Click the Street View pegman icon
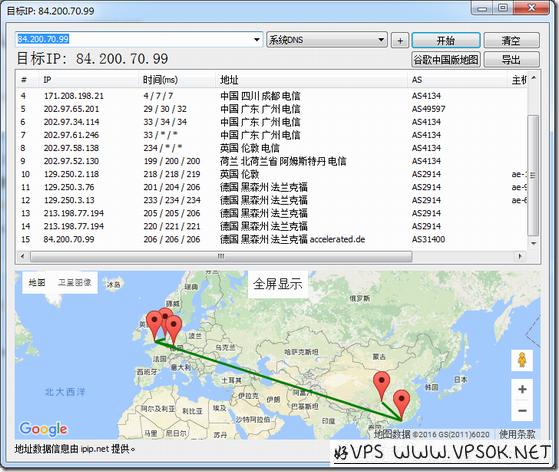This screenshot has width=559, height=472. pyautogui.click(x=522, y=360)
